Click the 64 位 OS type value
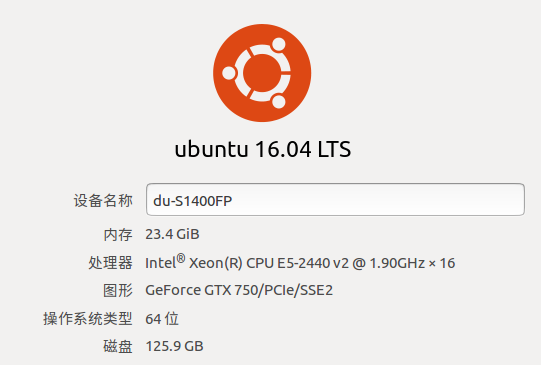Viewport: 541px width, 365px height. click(x=162, y=319)
